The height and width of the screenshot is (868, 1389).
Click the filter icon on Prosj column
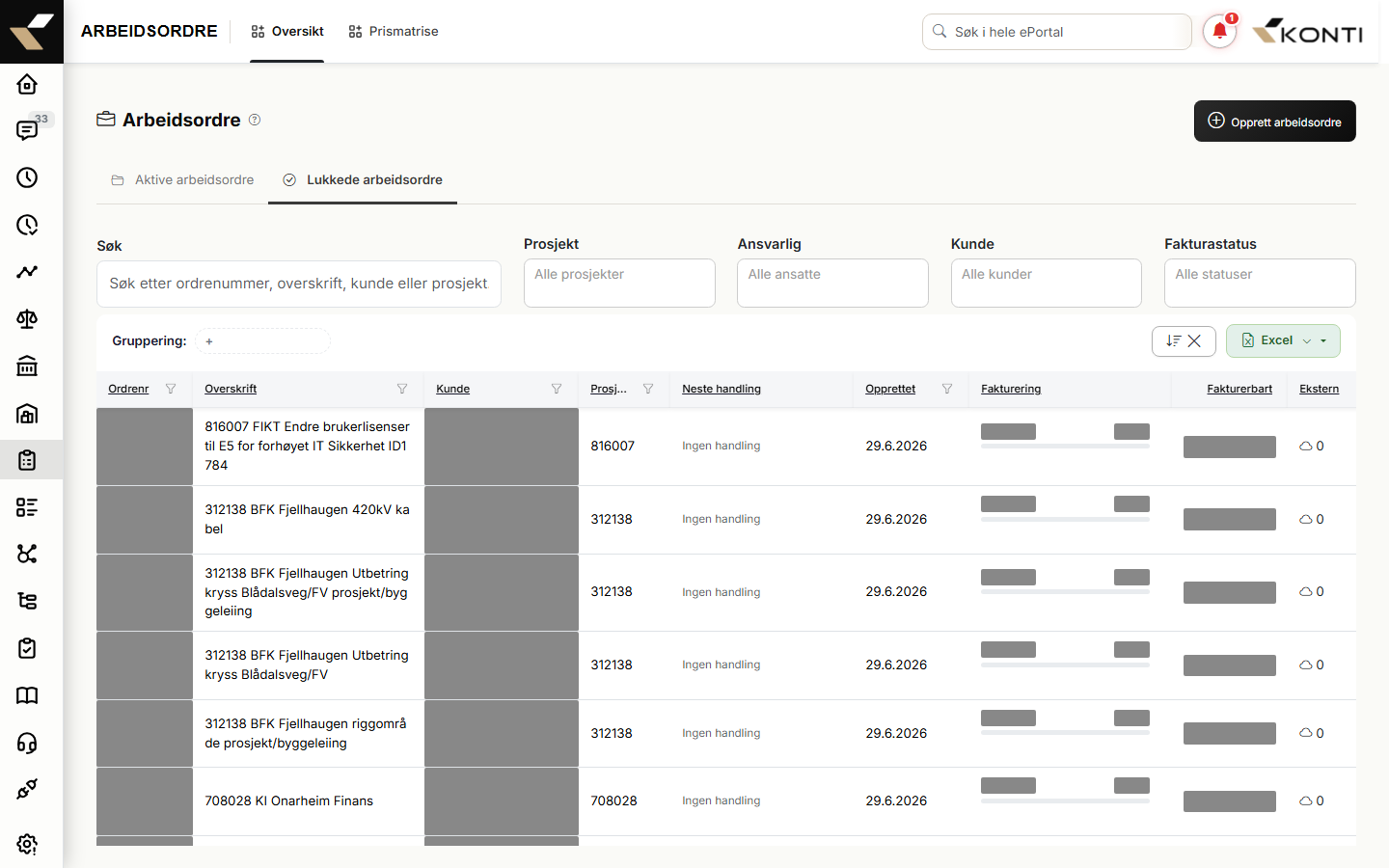(x=648, y=389)
